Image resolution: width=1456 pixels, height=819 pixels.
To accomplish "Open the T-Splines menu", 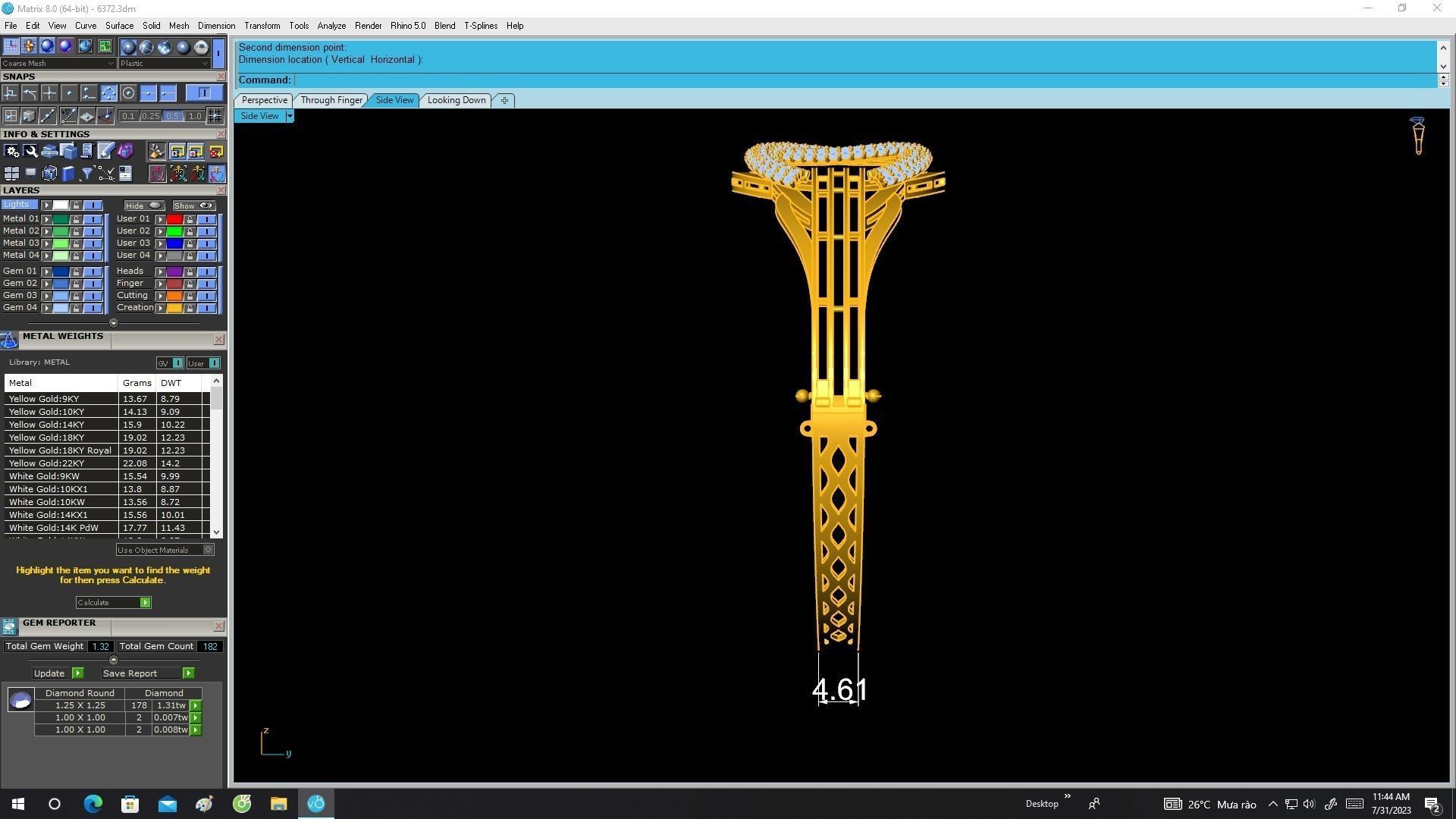I will point(480,26).
